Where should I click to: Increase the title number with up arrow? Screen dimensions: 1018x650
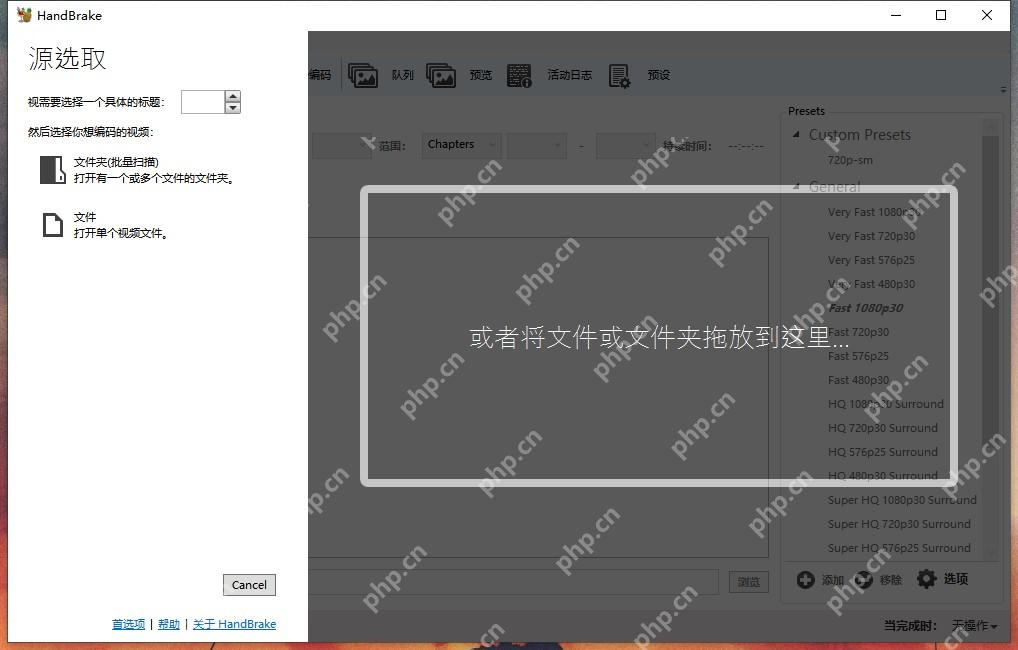pyautogui.click(x=232, y=96)
